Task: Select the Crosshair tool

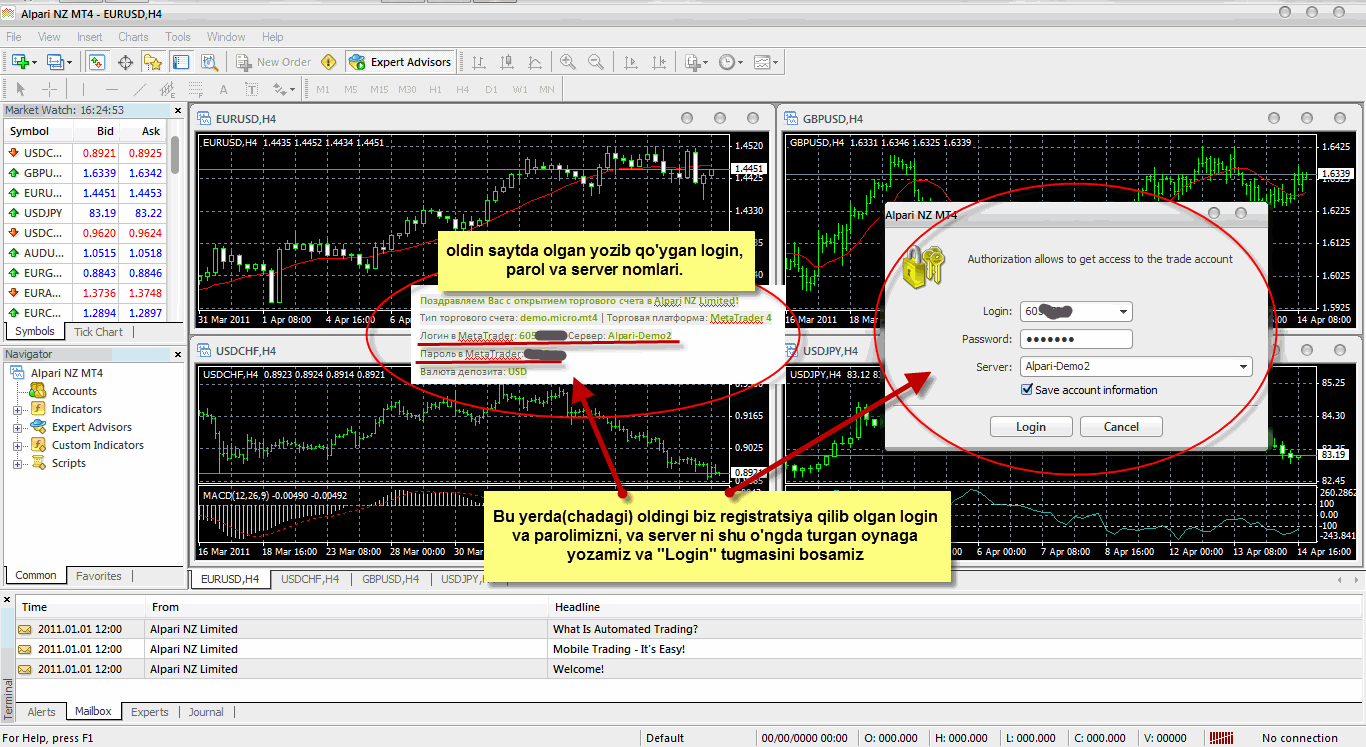Action: [49, 89]
